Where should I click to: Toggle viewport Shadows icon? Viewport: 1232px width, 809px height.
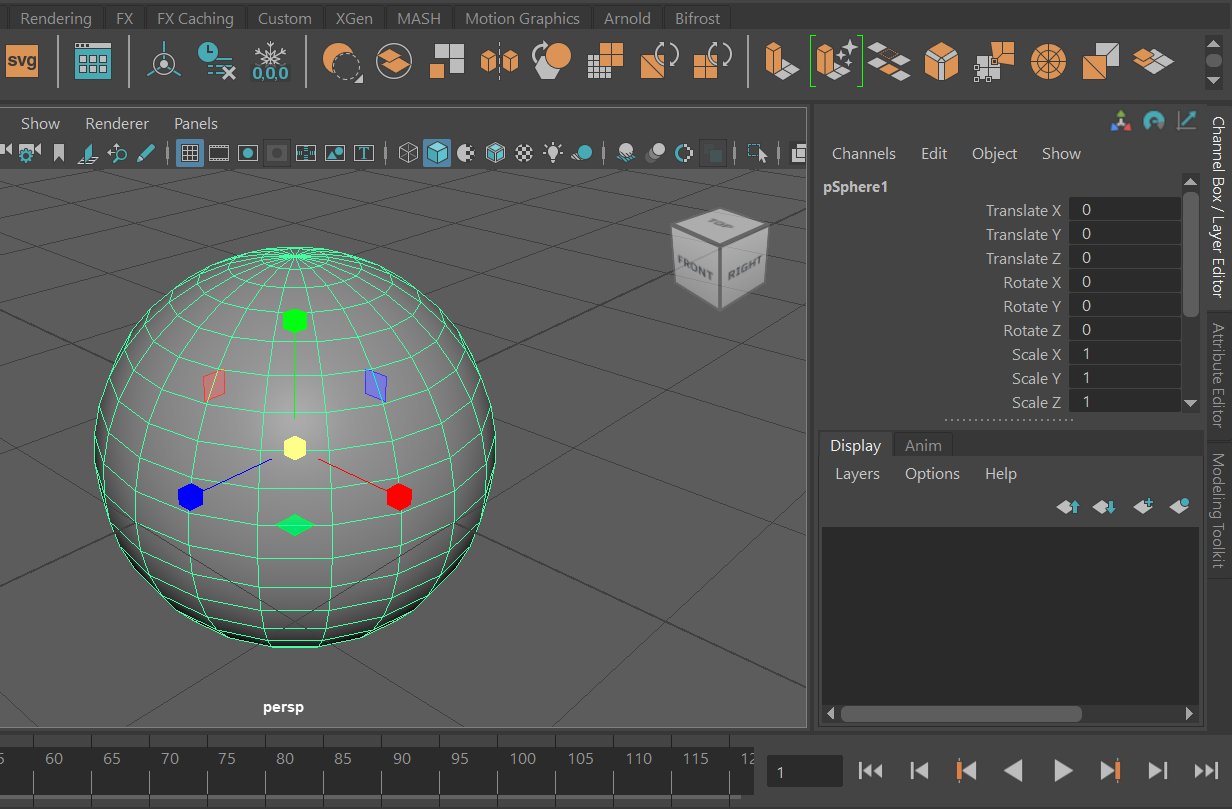pyautogui.click(x=582, y=153)
